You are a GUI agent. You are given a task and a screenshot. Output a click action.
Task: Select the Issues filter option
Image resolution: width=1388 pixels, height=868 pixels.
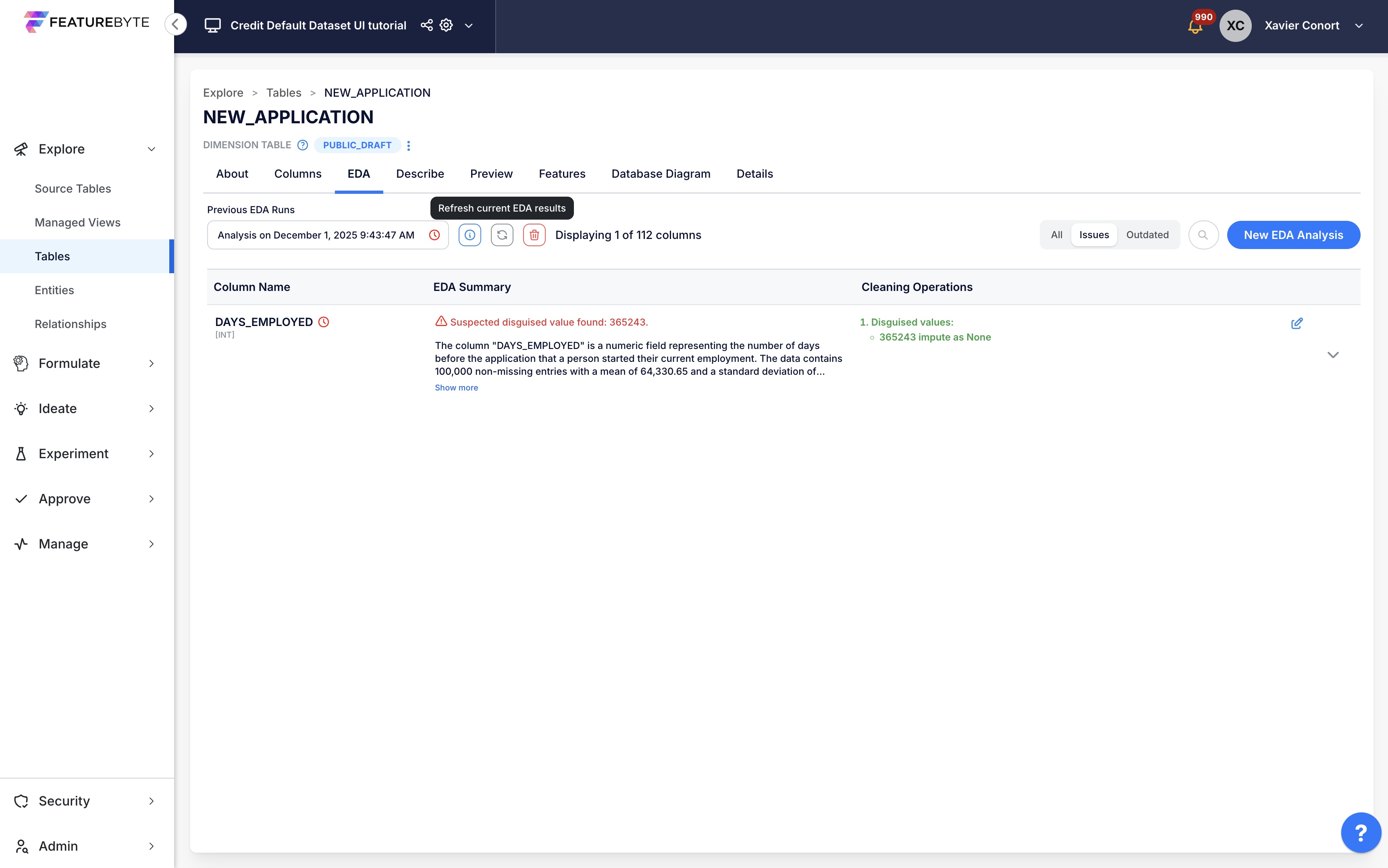pyautogui.click(x=1093, y=235)
